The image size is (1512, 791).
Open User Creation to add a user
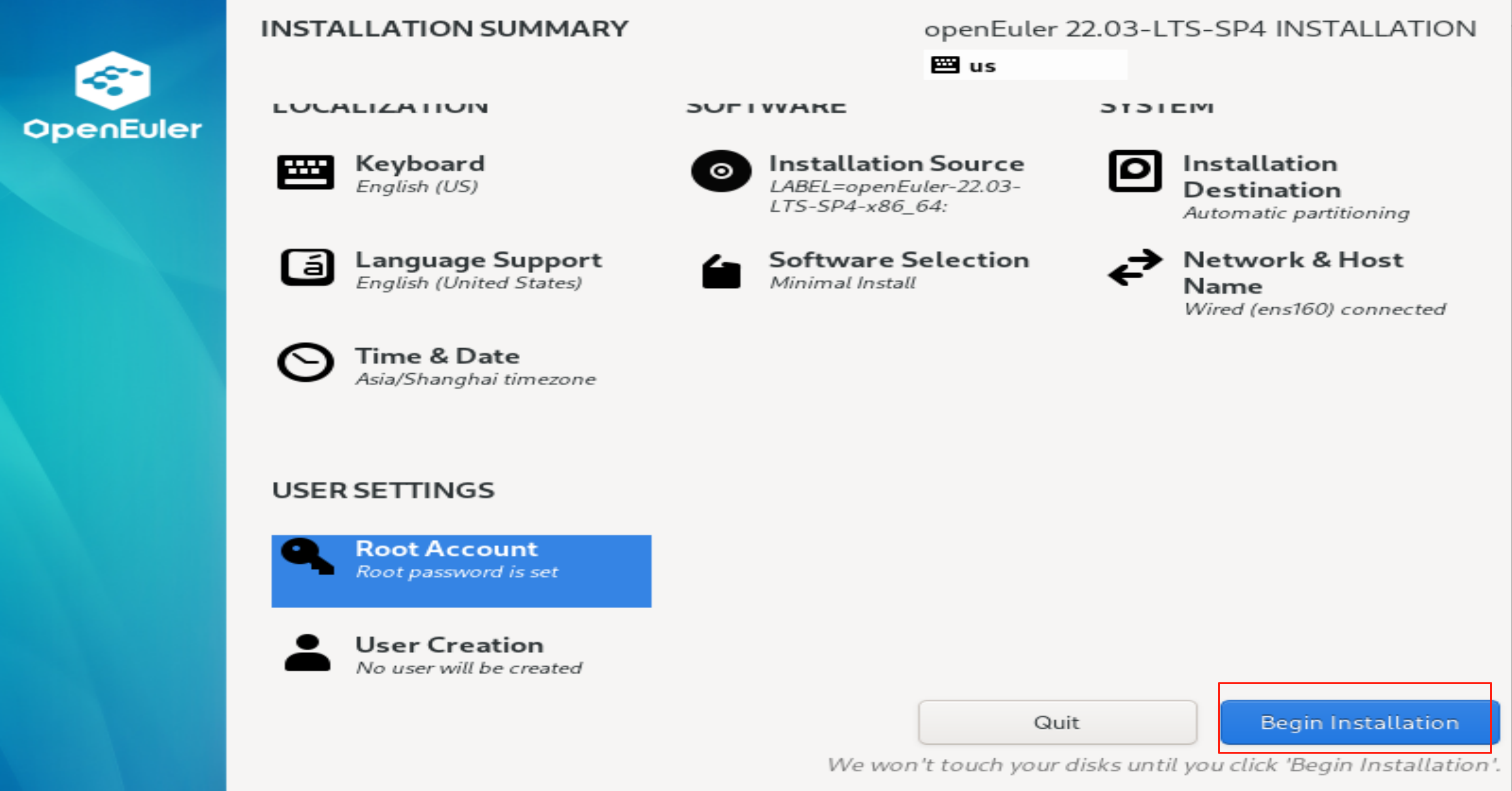click(x=449, y=654)
